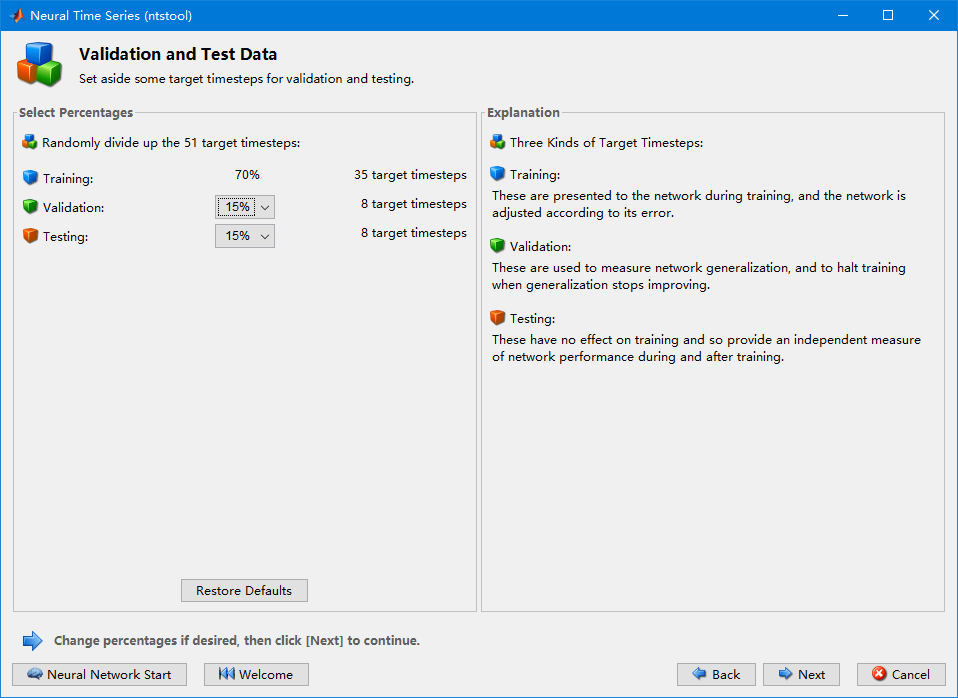Click the large colored cubes header icon
This screenshot has width=958, height=698.
[39, 64]
